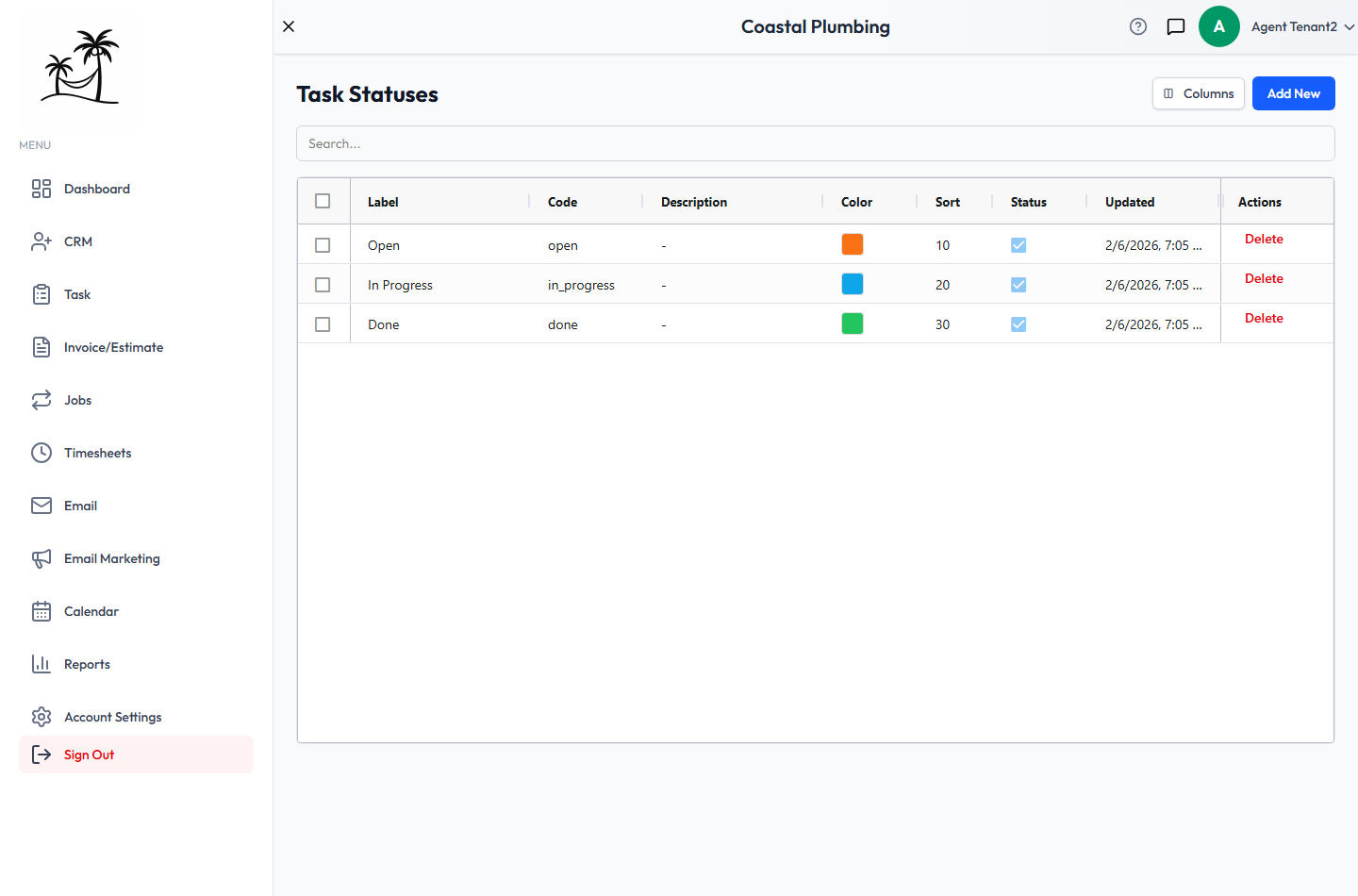The height and width of the screenshot is (896, 1358).
Task: Select the Done row checkbox
Action: pos(323,324)
